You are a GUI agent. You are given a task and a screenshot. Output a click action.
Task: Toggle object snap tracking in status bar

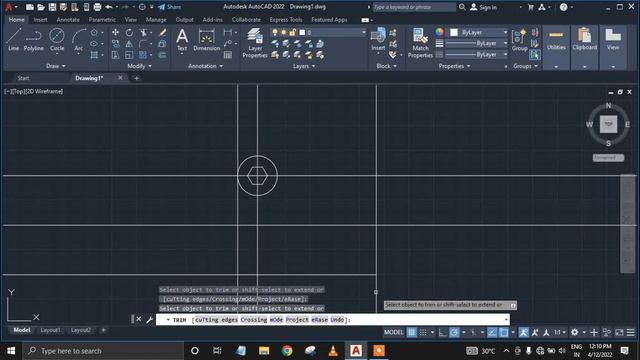493,332
